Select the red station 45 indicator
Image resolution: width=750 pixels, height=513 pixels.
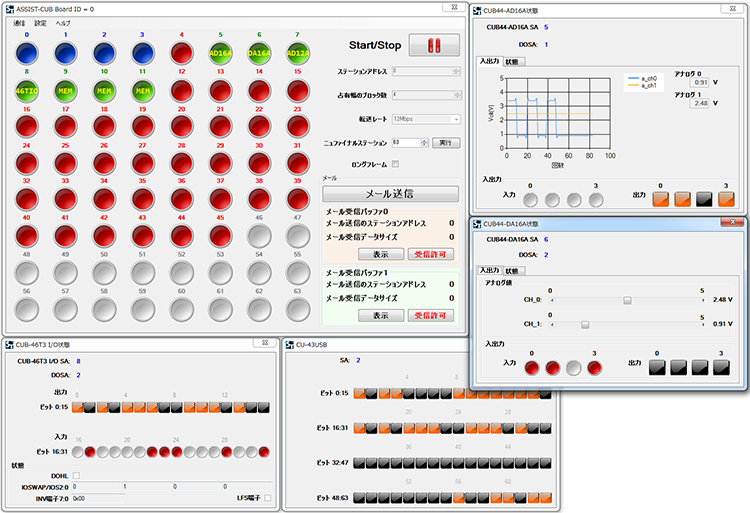tap(221, 236)
